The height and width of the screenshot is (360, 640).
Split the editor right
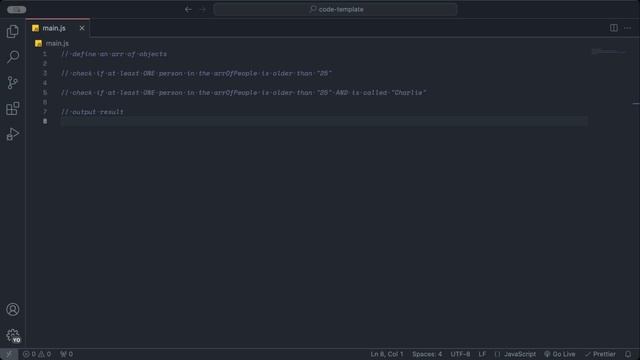[x=613, y=28]
